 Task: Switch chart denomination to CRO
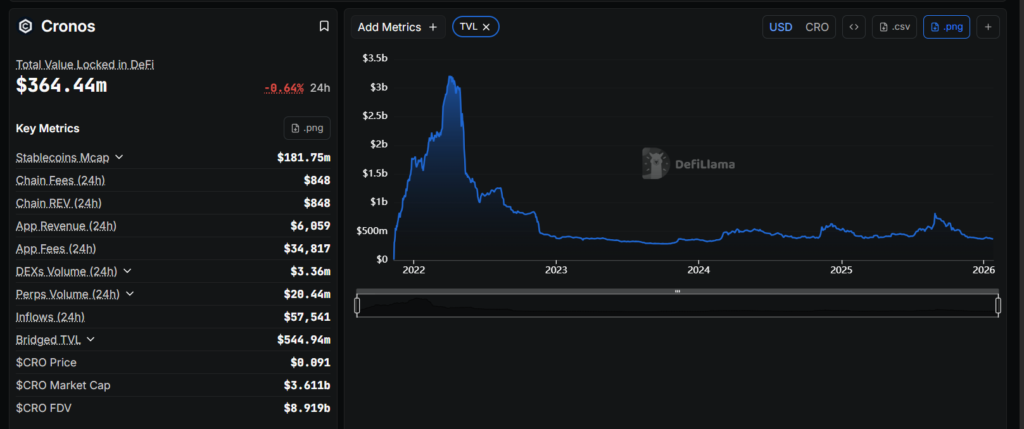point(817,27)
